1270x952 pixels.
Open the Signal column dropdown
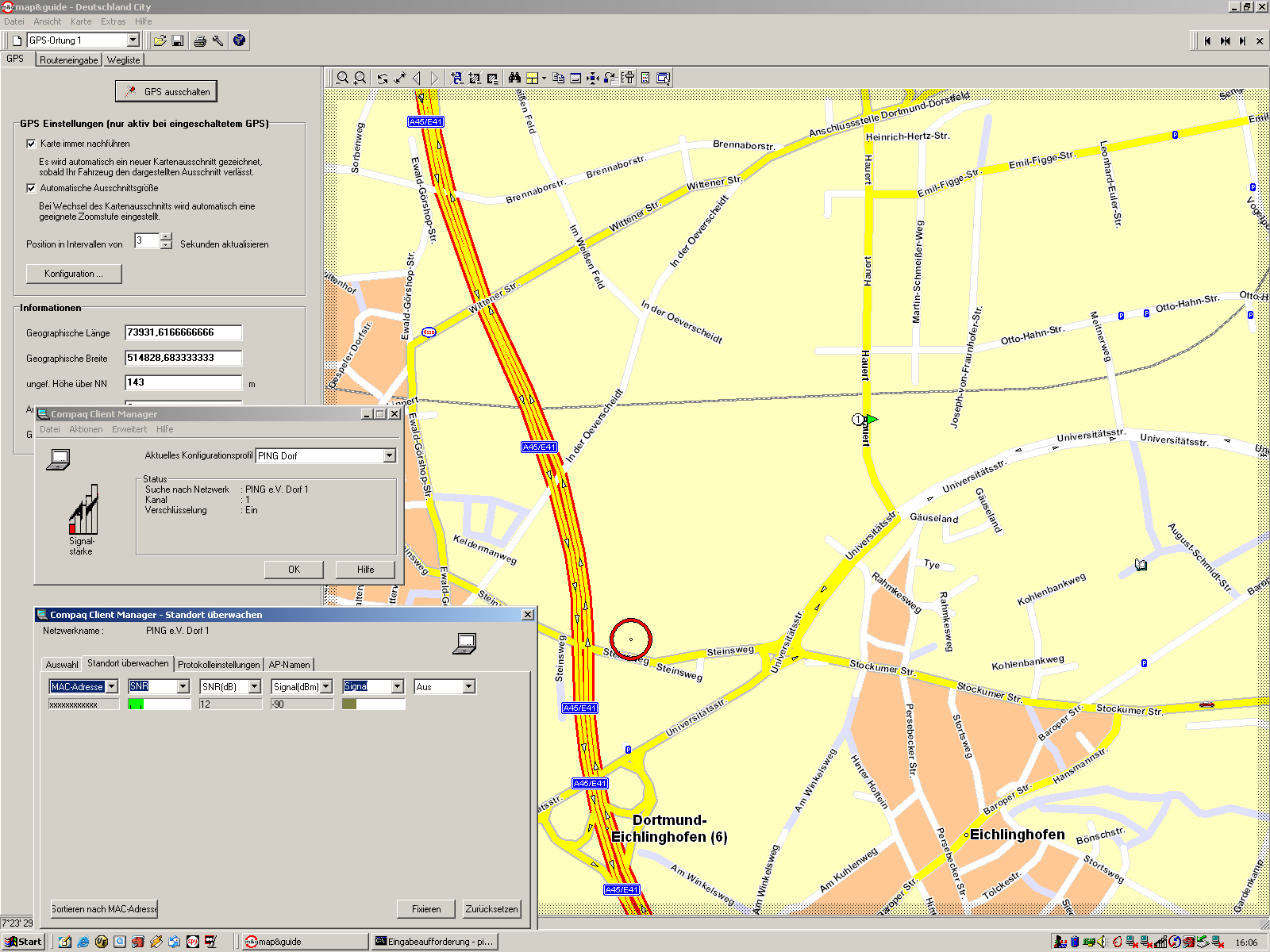(x=397, y=686)
